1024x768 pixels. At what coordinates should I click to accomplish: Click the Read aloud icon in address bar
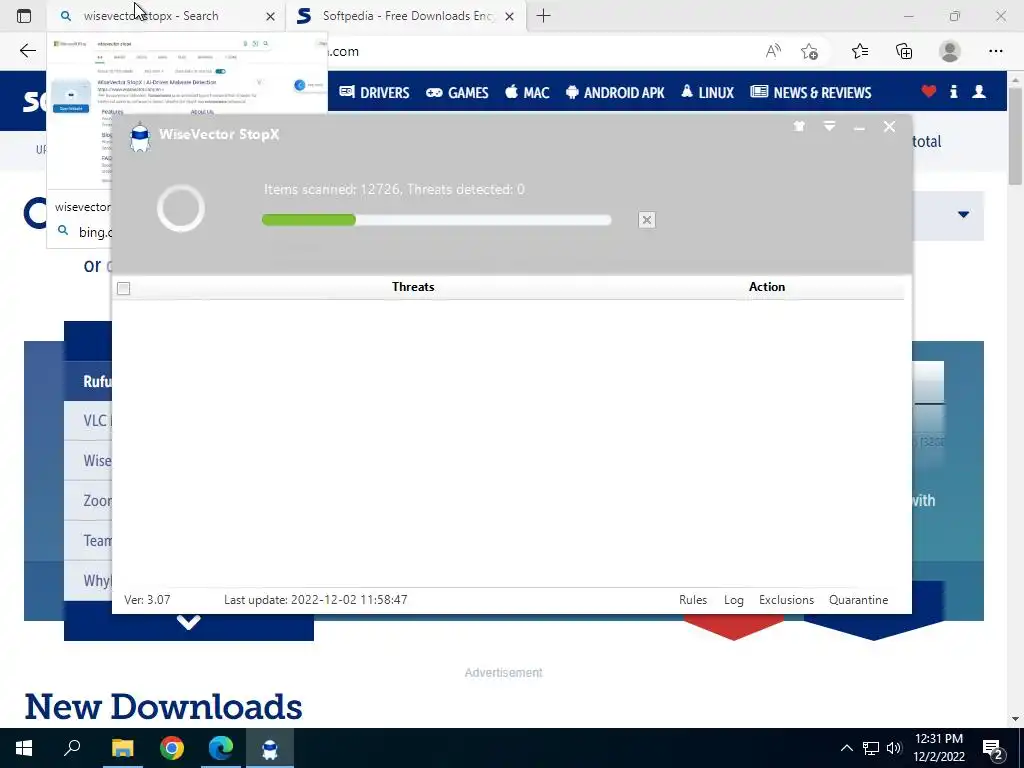773,51
